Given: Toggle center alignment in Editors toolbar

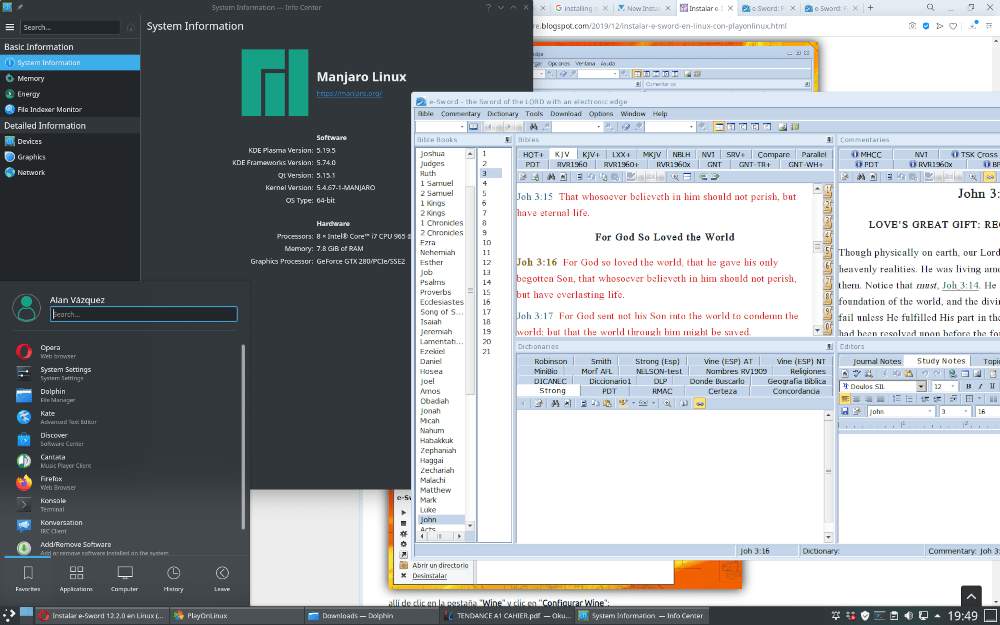Looking at the screenshot, I should 857,399.
